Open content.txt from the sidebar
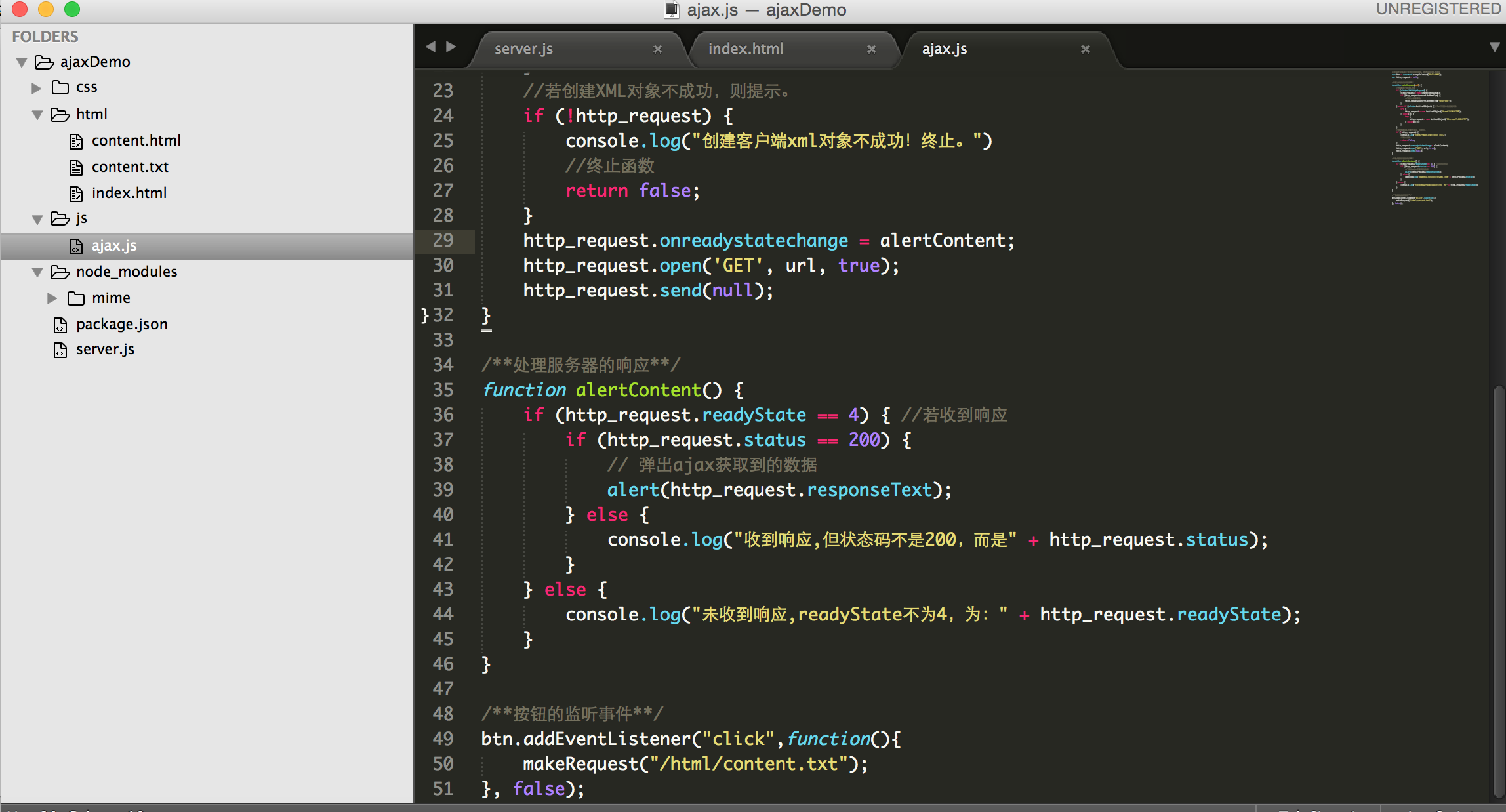The image size is (1506, 812). point(130,167)
